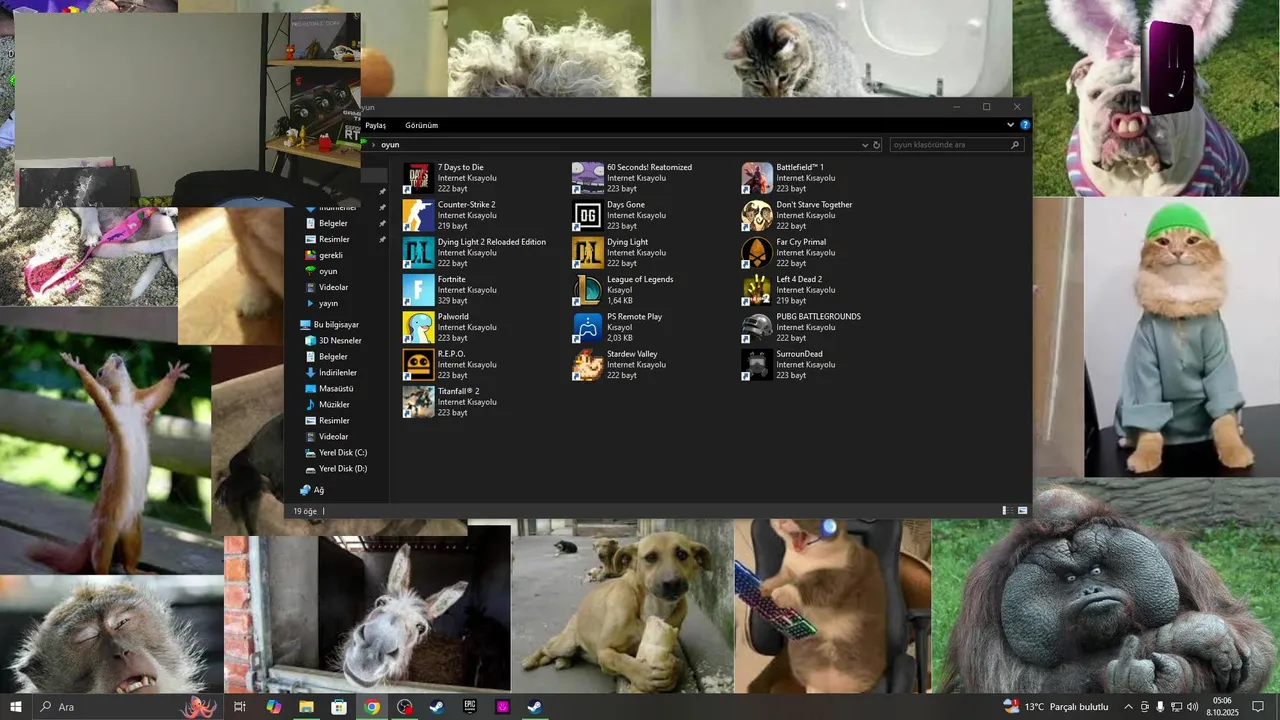
Task: Select the Fortnite shortcut icon
Action: click(x=418, y=290)
